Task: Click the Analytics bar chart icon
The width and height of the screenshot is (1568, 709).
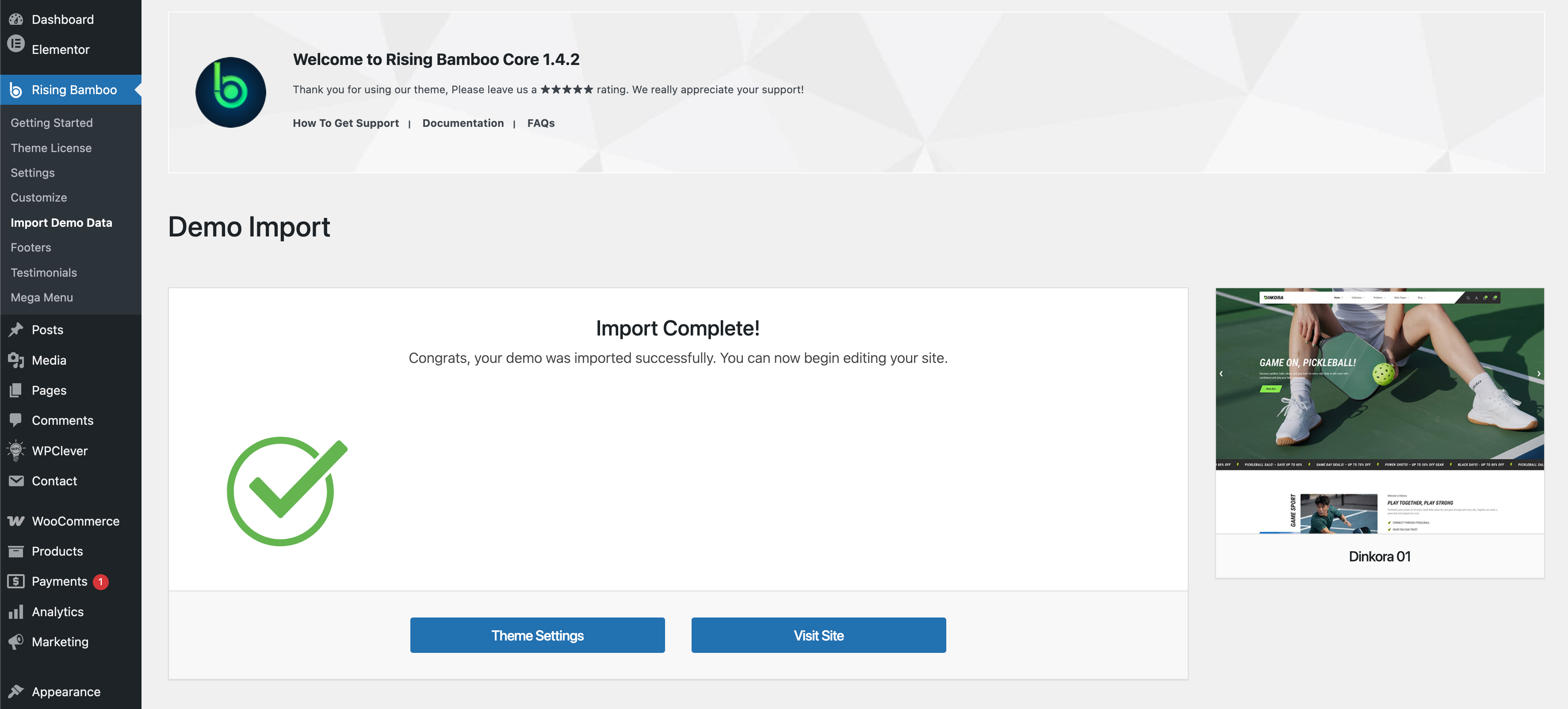Action: (x=16, y=612)
